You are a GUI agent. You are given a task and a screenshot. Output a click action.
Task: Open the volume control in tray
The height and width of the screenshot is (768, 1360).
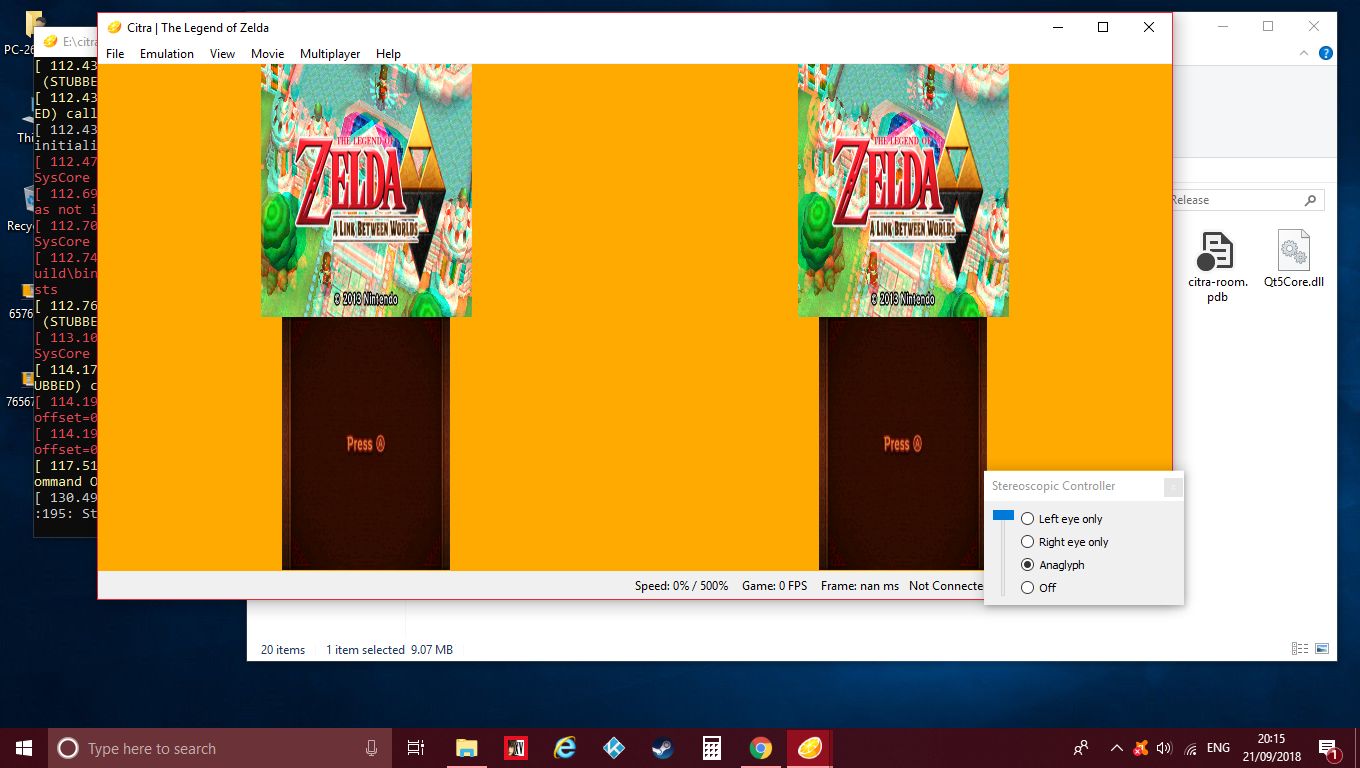[x=1164, y=748]
